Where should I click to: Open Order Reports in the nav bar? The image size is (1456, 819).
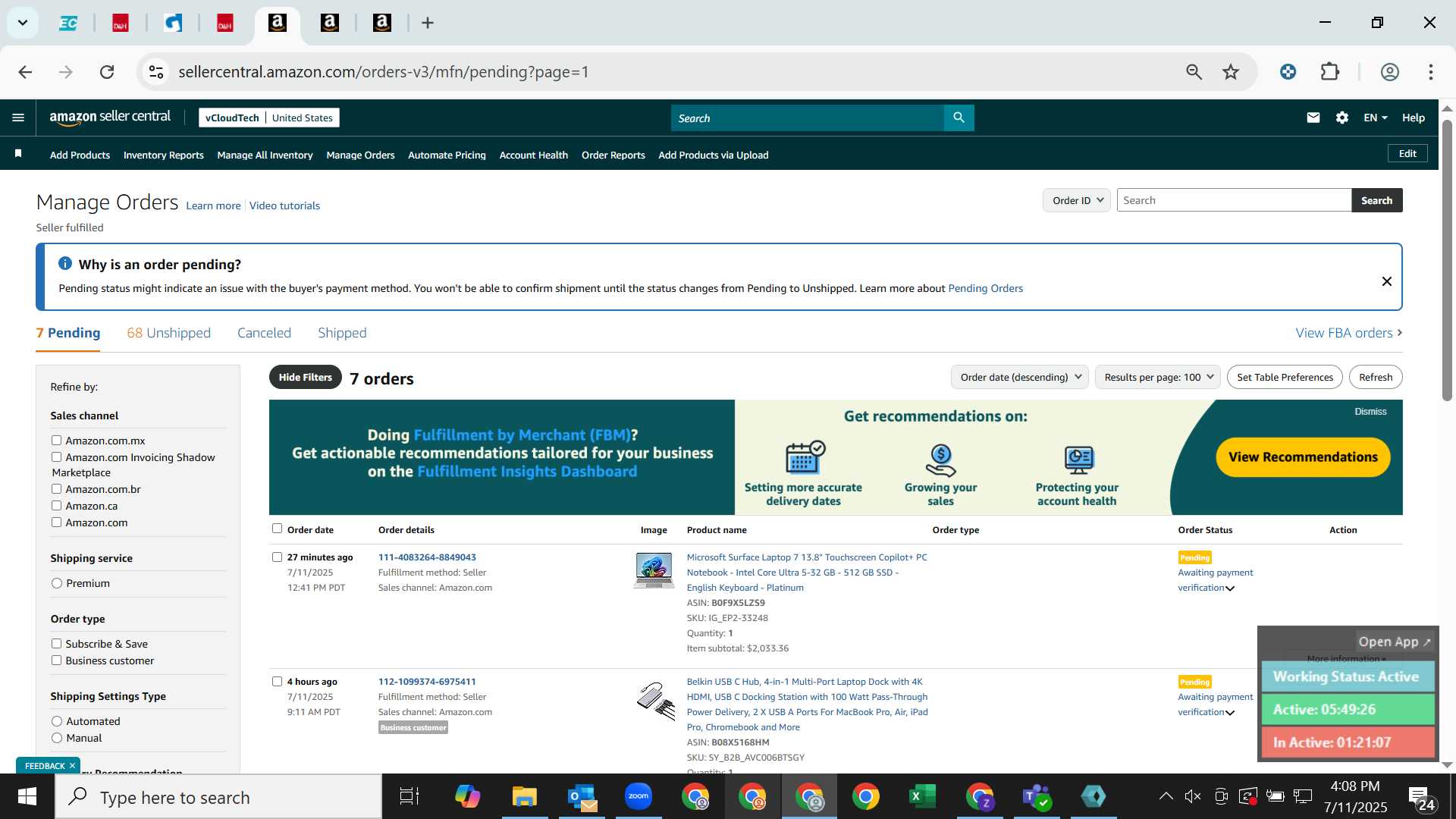pos(613,155)
